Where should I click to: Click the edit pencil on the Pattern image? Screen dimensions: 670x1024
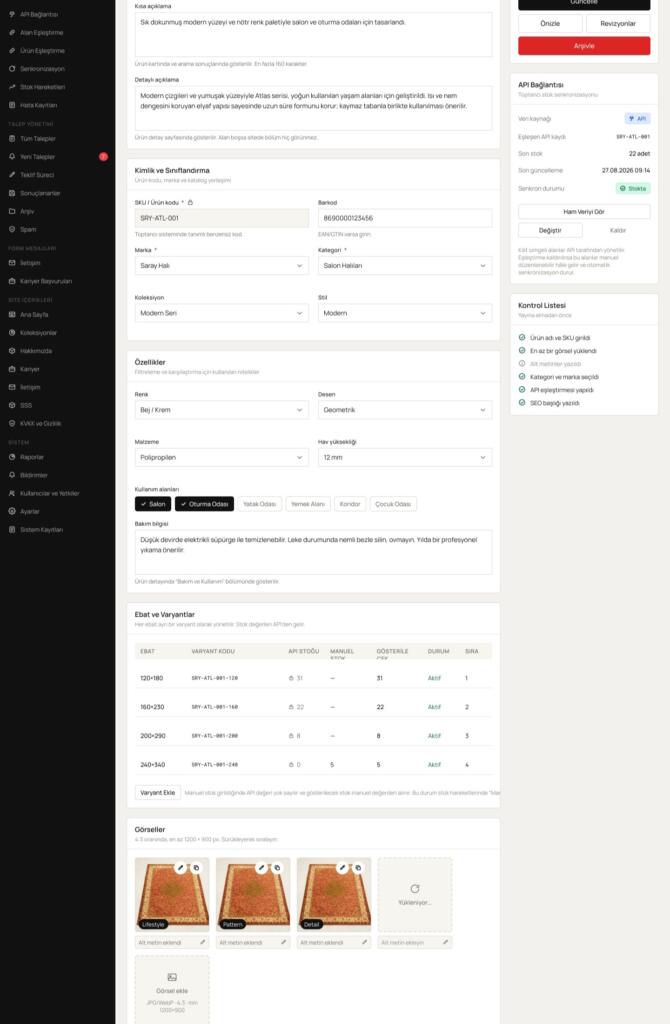pos(262,868)
